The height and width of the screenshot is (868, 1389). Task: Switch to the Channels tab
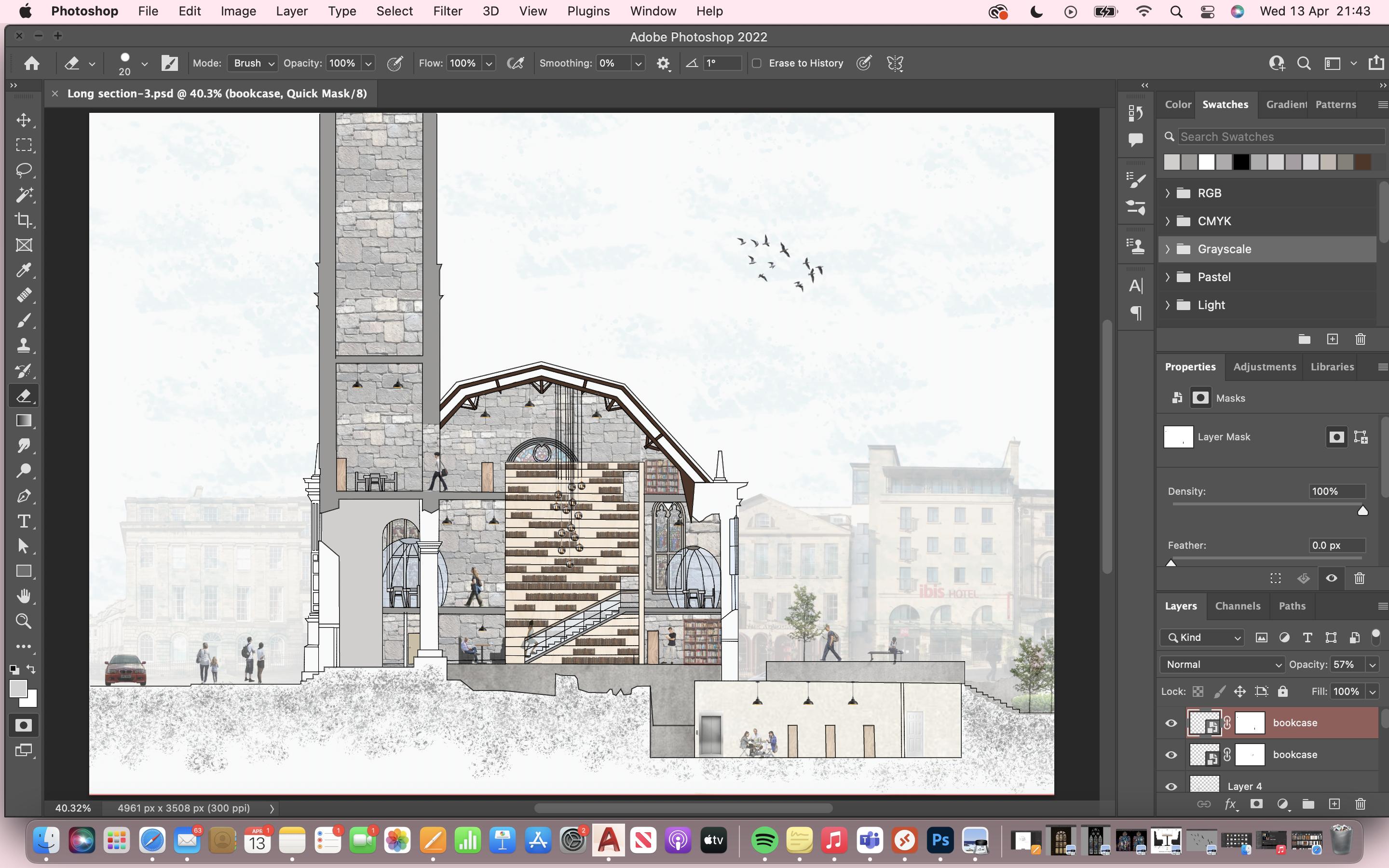tap(1237, 606)
